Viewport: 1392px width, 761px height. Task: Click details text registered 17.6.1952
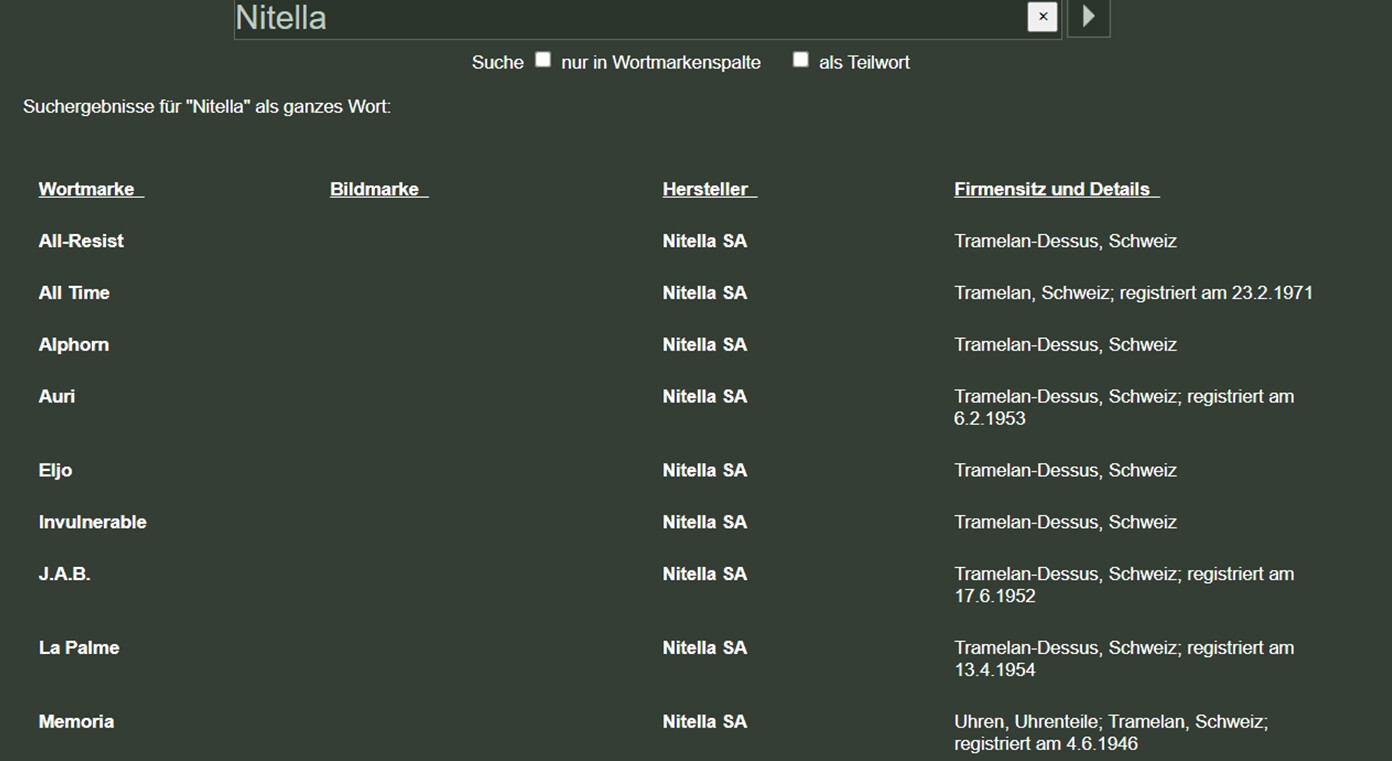pos(1124,586)
